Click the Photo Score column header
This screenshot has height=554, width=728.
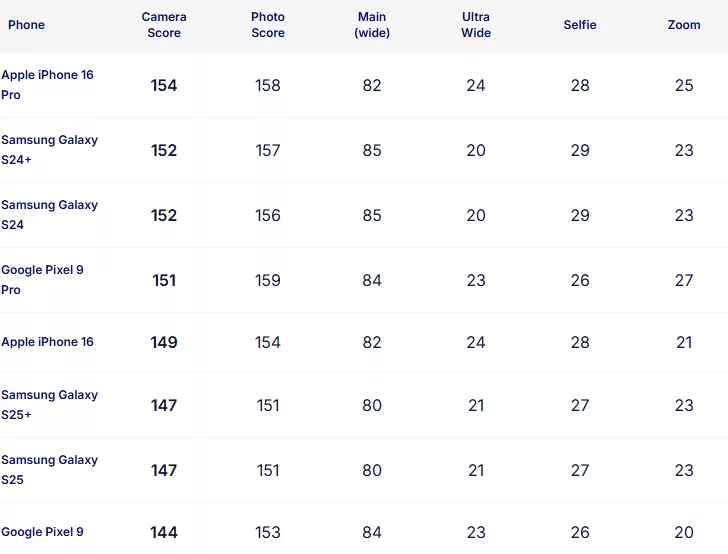click(268, 25)
